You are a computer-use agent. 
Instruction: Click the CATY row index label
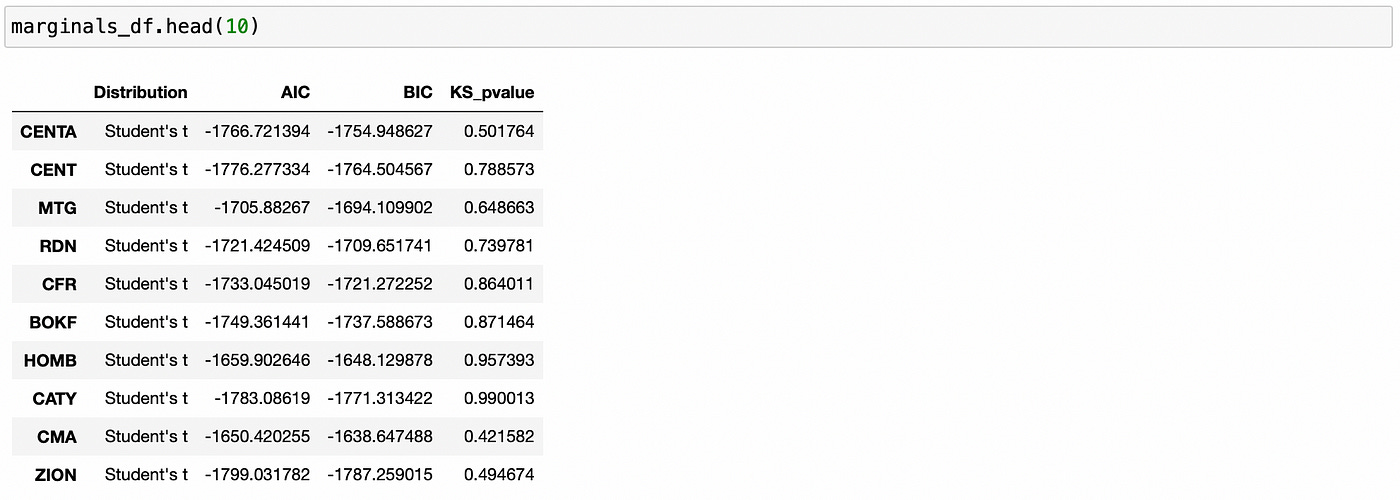54,398
